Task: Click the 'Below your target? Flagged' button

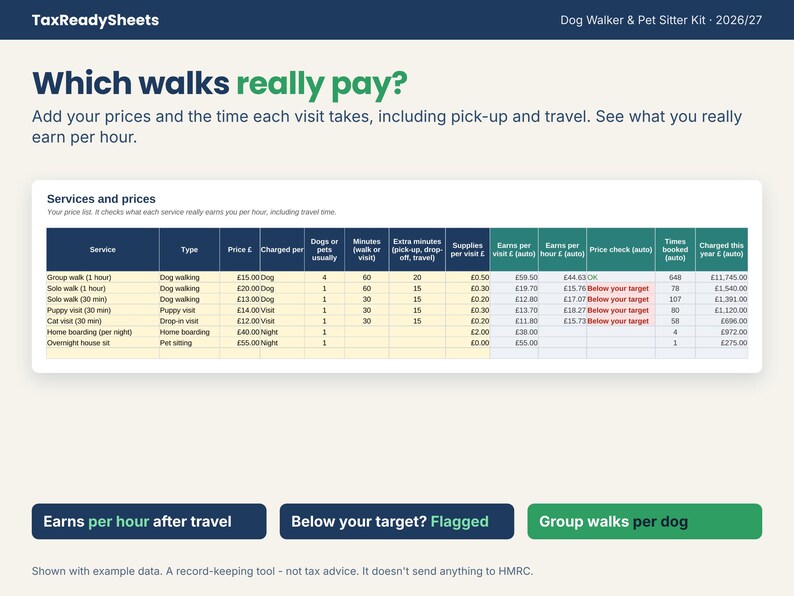Action: 396,521
